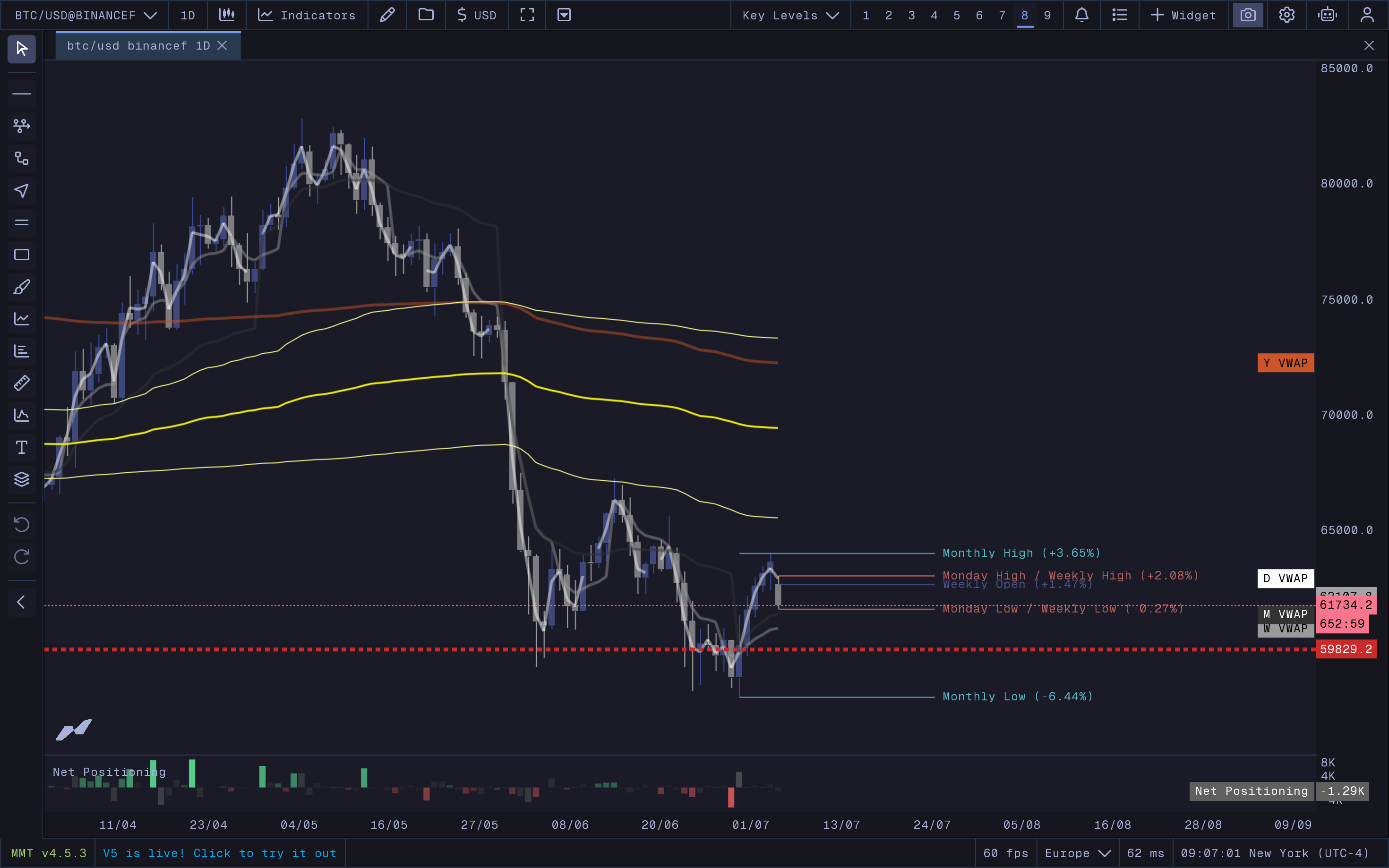Click the M VWAP label

coord(1286,613)
